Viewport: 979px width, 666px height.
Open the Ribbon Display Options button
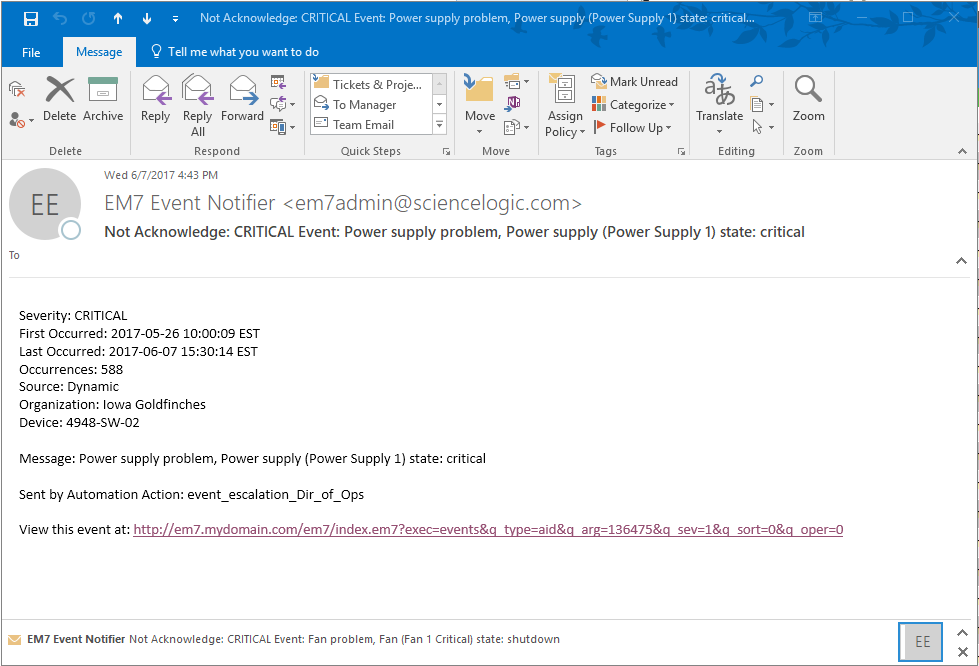(815, 17)
